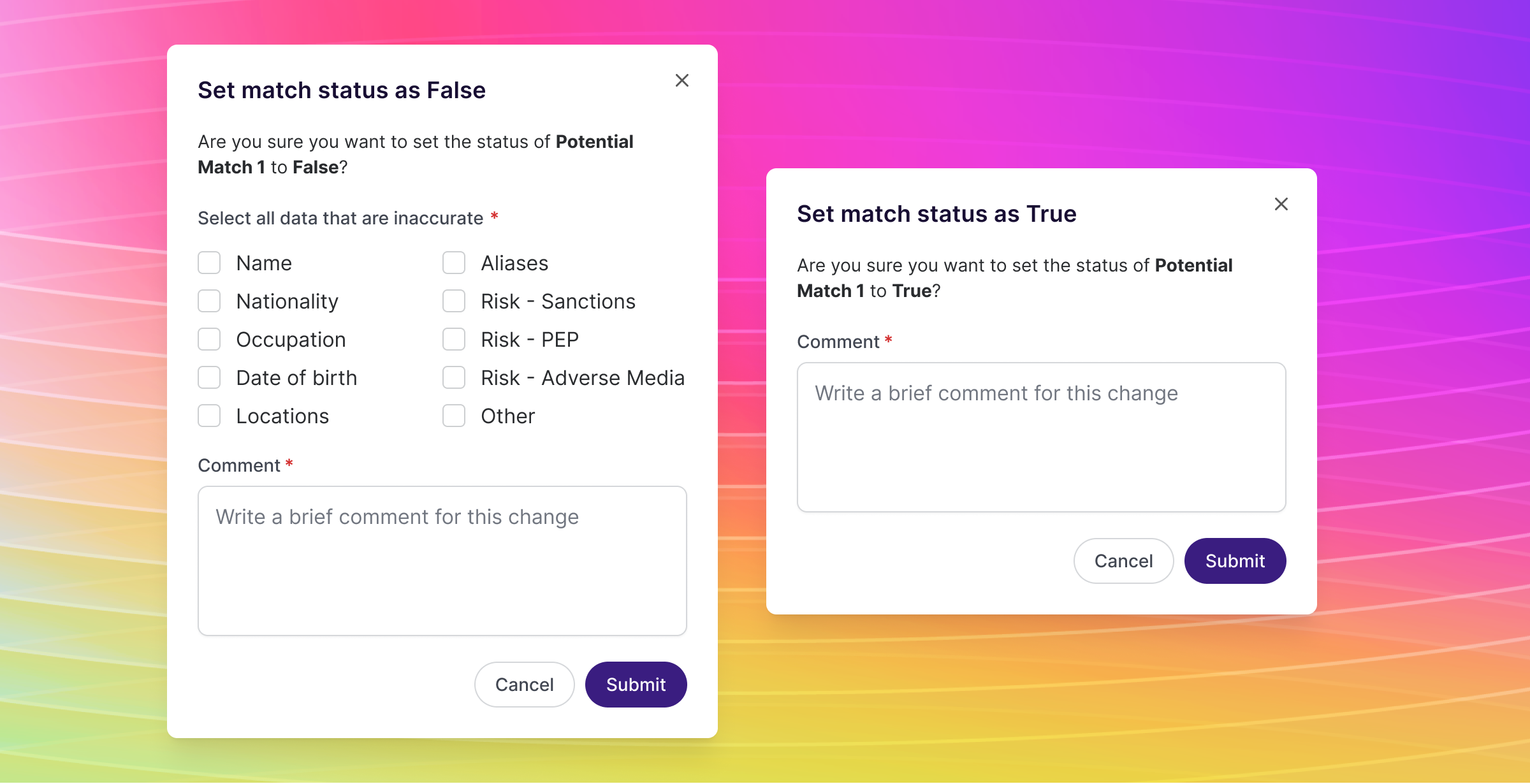The image size is (1530, 784).
Task: Close the Set match status as False dialog
Action: tap(681, 81)
